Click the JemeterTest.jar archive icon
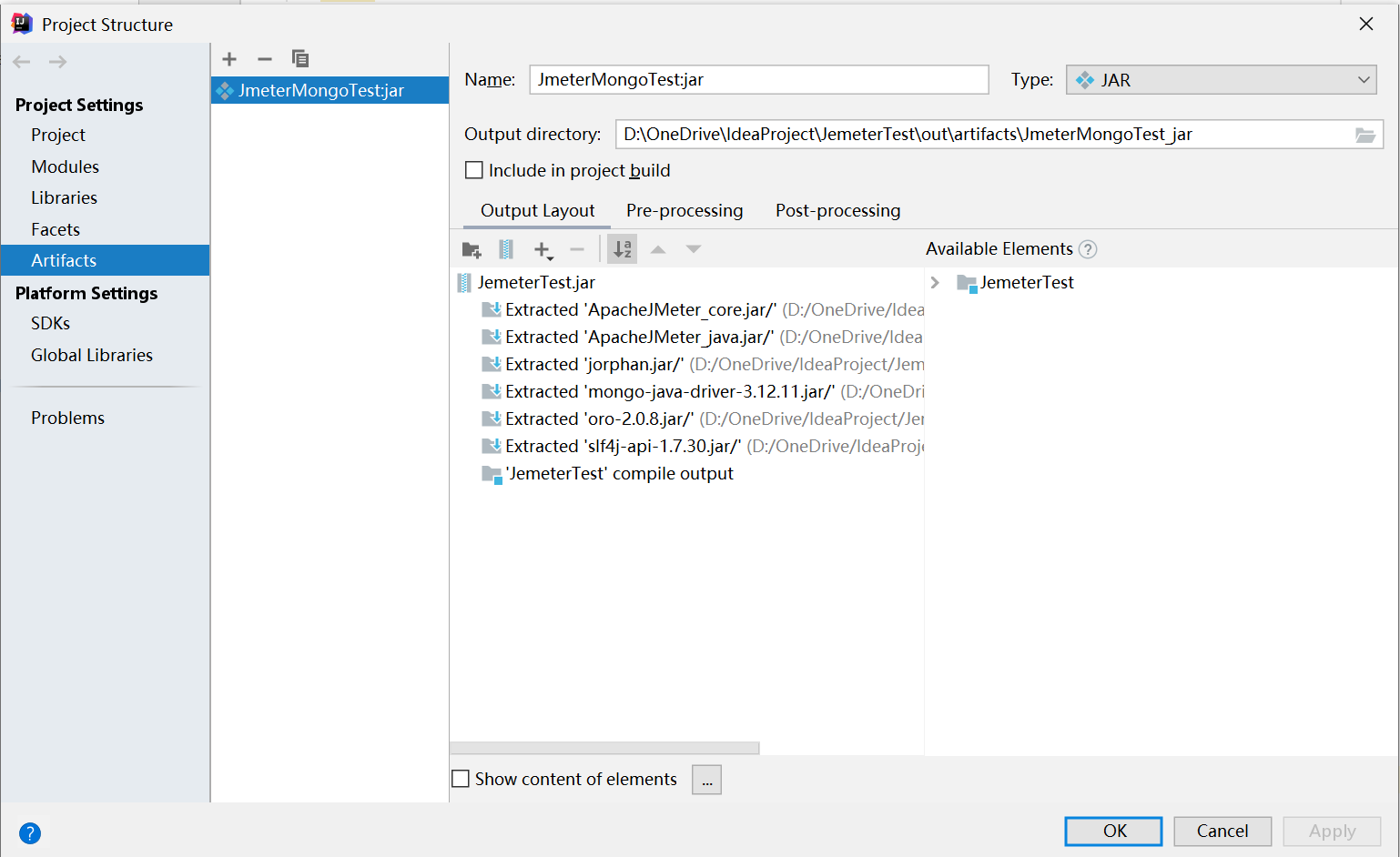 [x=464, y=283]
